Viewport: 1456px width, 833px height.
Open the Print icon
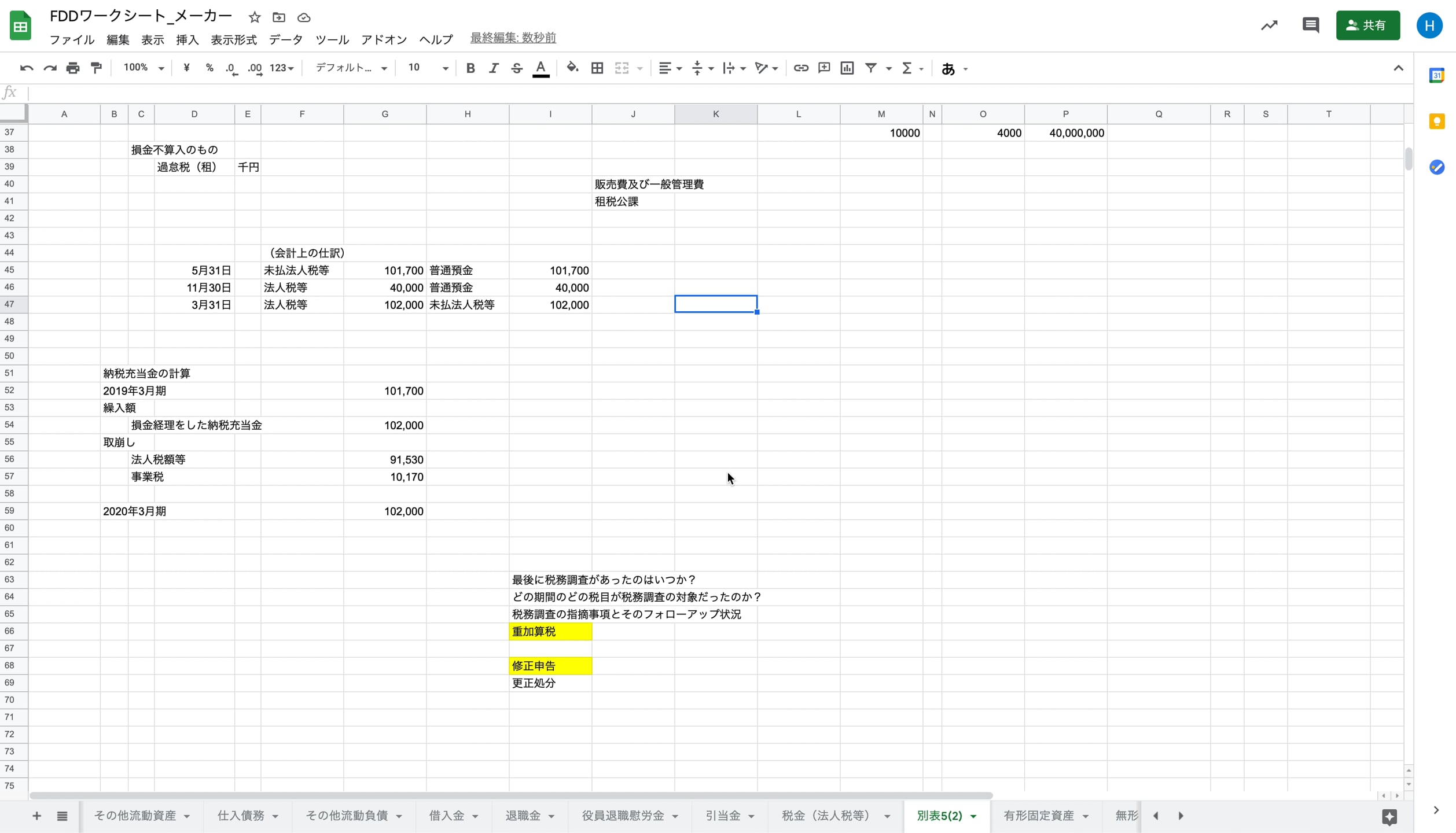[72, 68]
